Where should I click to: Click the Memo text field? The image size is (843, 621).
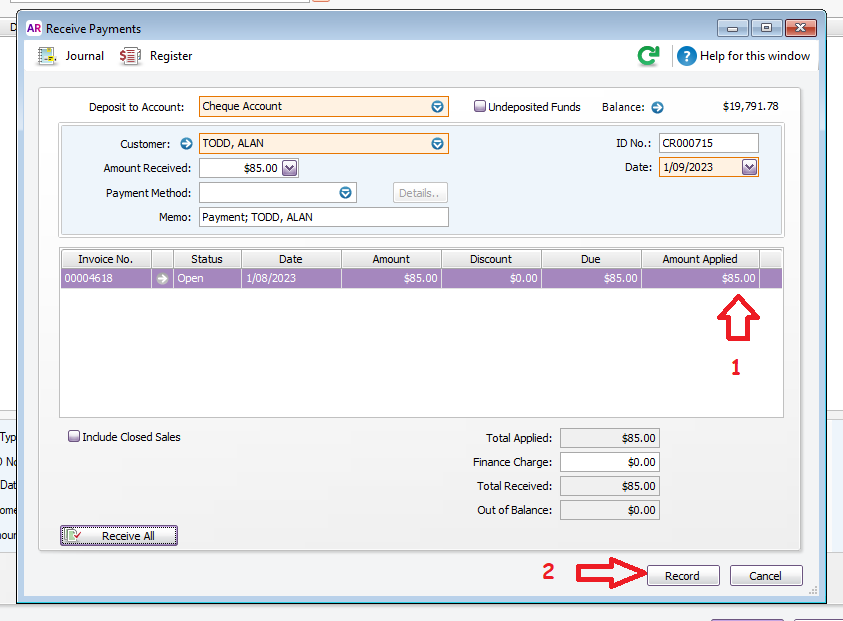click(x=323, y=217)
